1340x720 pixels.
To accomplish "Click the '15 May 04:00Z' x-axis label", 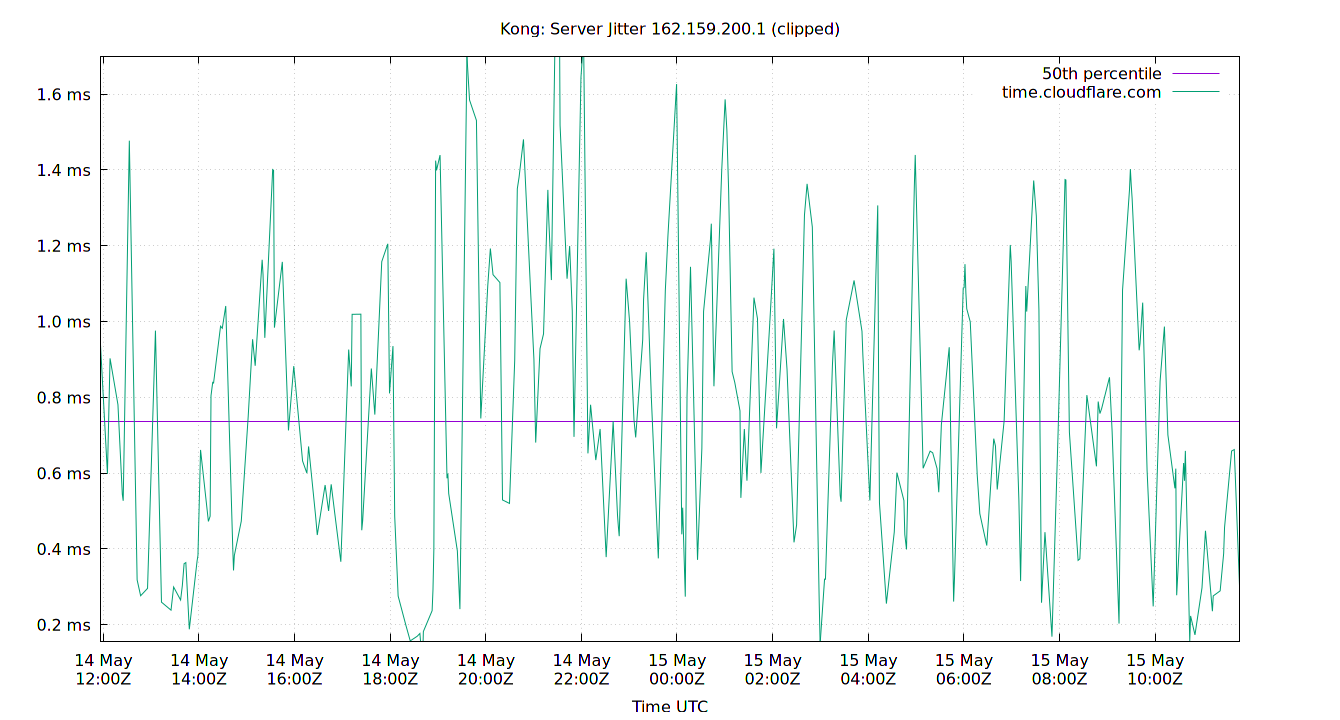I will [x=868, y=669].
